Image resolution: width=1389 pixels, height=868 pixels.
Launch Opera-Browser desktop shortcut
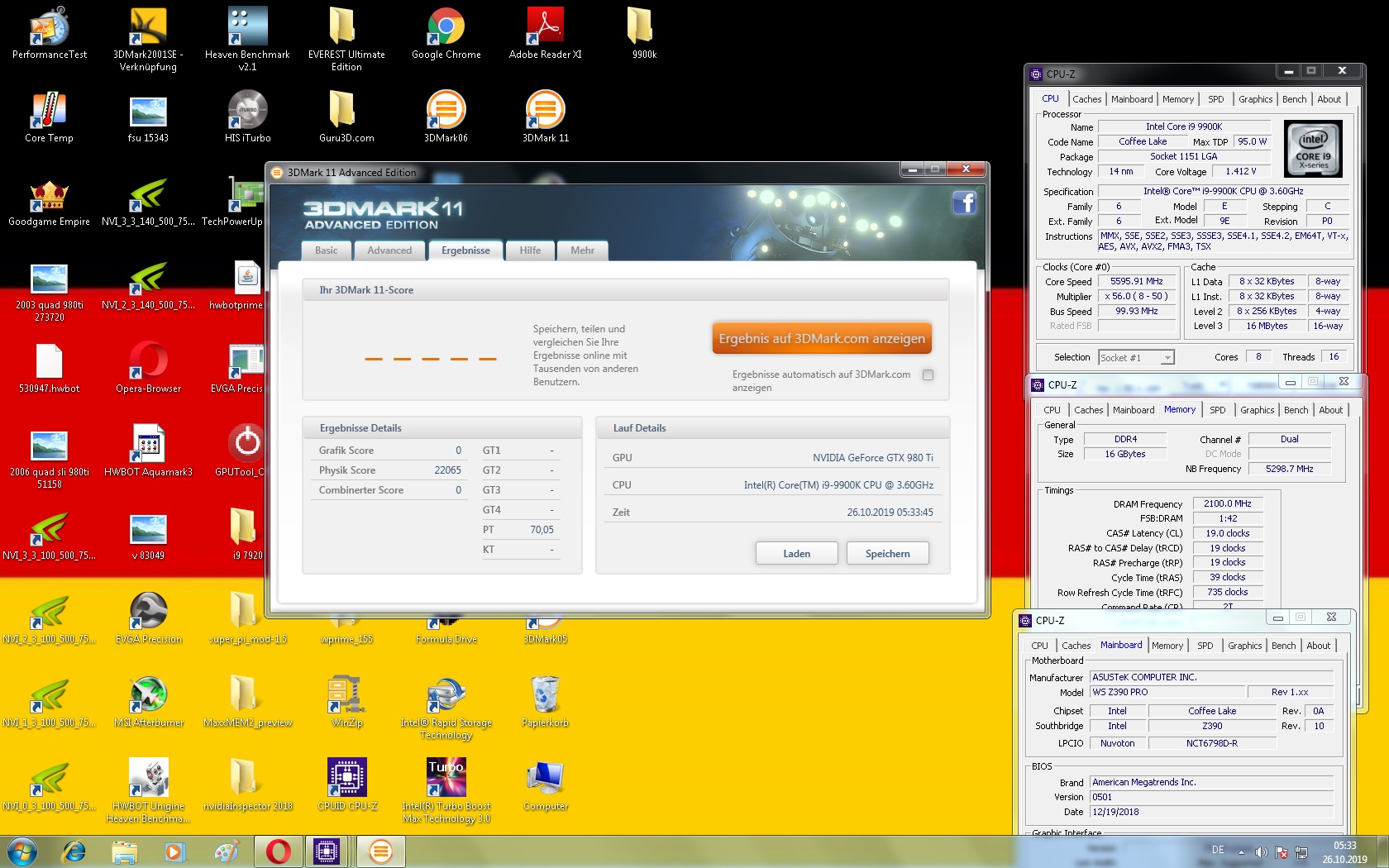(x=149, y=368)
